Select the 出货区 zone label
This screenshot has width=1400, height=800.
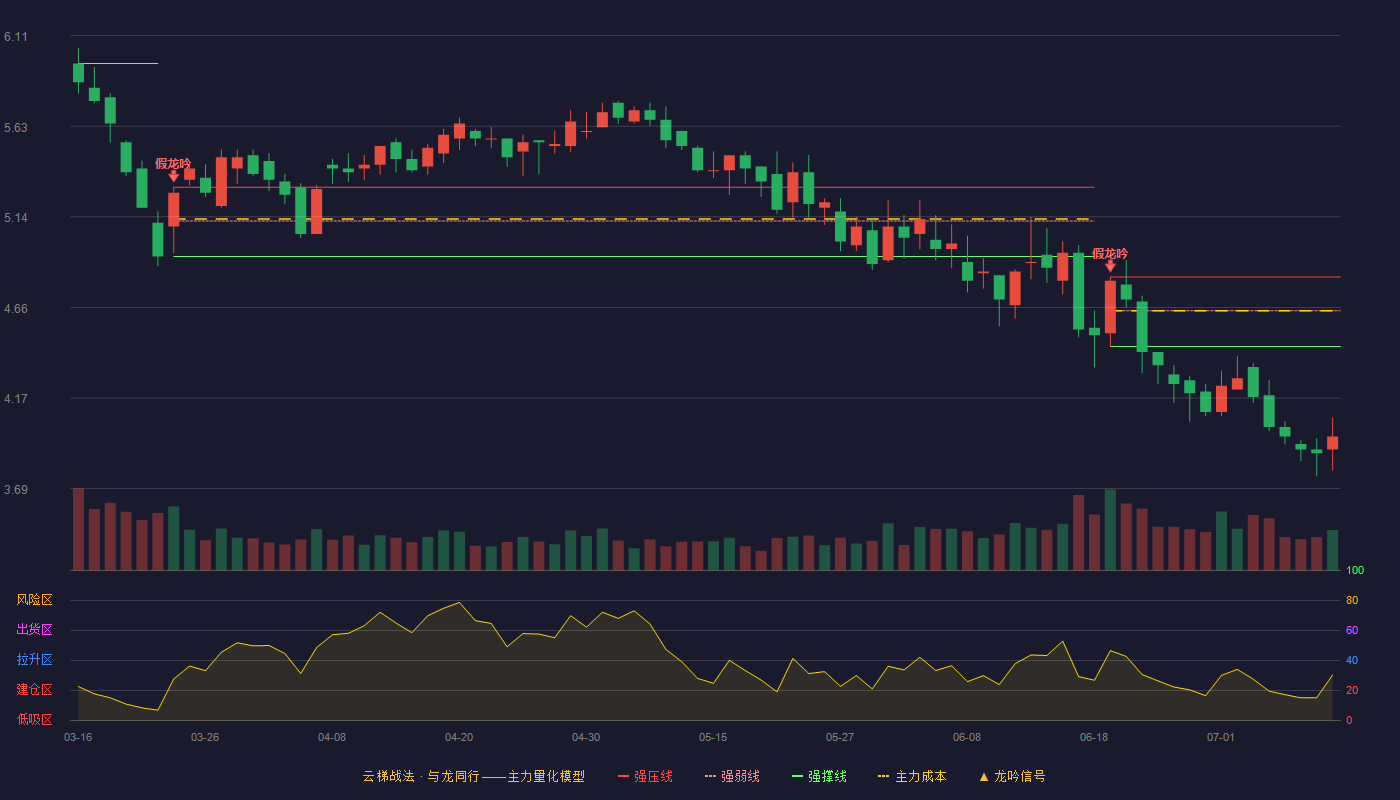[x=35, y=630]
